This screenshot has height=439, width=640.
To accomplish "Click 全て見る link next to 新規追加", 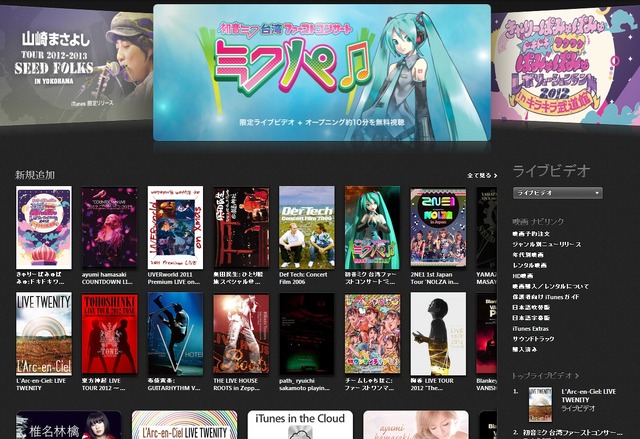I will point(481,175).
